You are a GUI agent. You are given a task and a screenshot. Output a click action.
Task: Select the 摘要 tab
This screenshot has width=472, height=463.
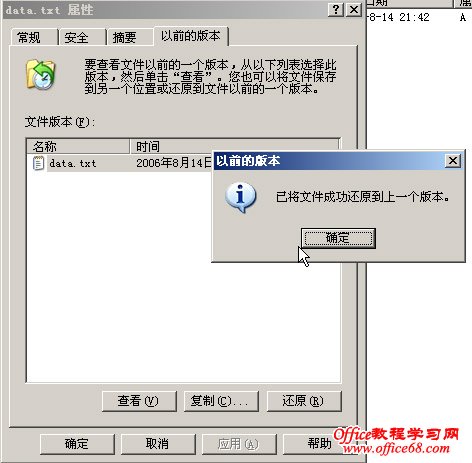130,37
